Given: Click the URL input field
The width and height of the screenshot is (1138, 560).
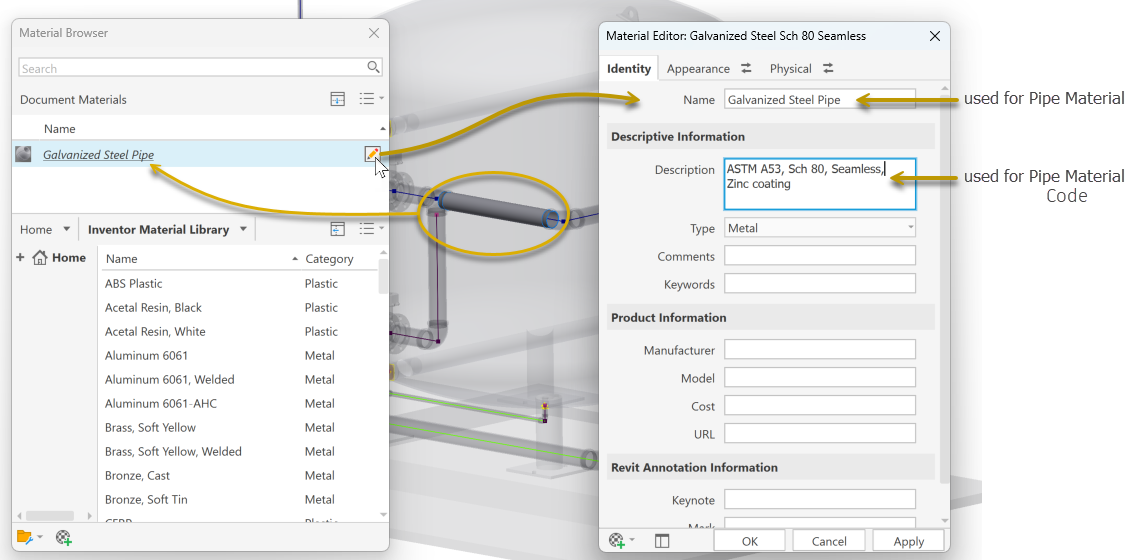Looking at the screenshot, I should click(819, 434).
